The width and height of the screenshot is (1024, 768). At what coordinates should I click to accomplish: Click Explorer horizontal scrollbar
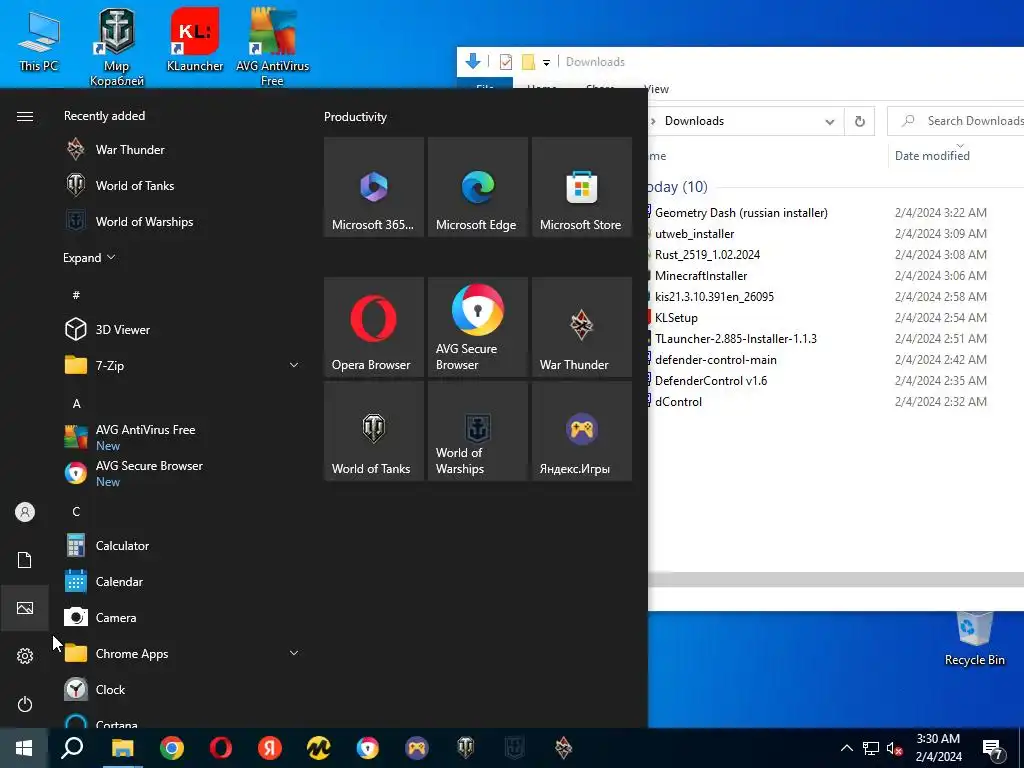(x=836, y=579)
